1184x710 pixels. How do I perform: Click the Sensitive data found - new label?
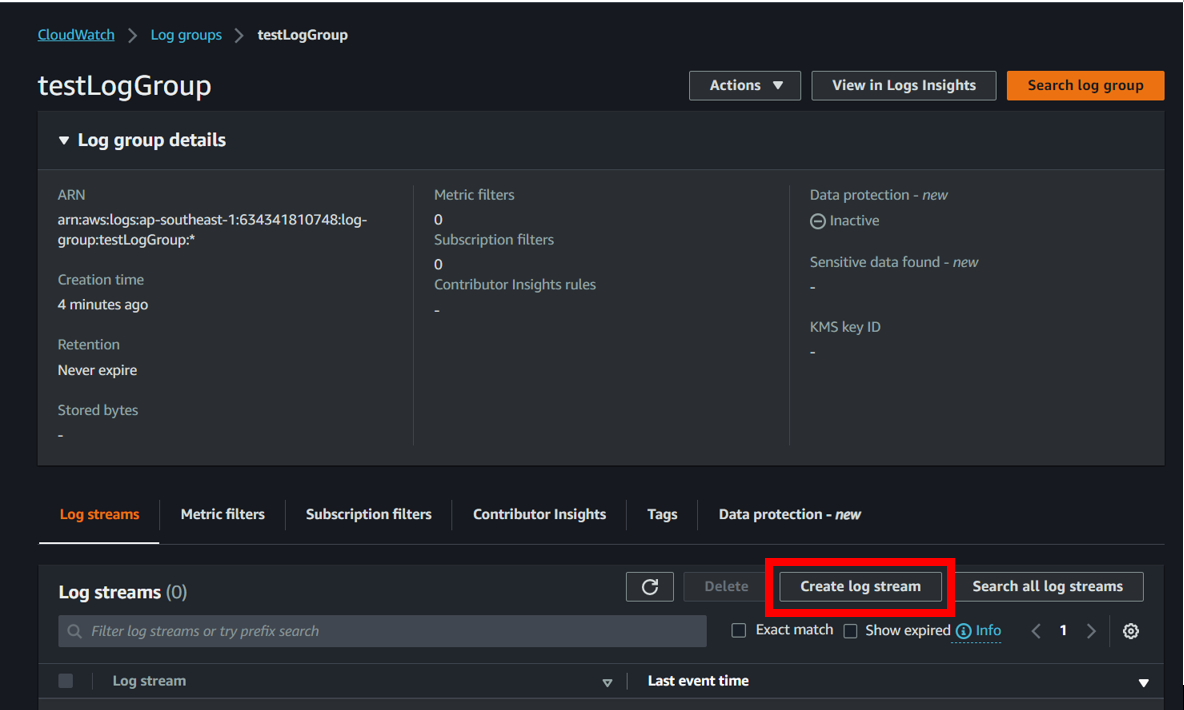(x=894, y=262)
